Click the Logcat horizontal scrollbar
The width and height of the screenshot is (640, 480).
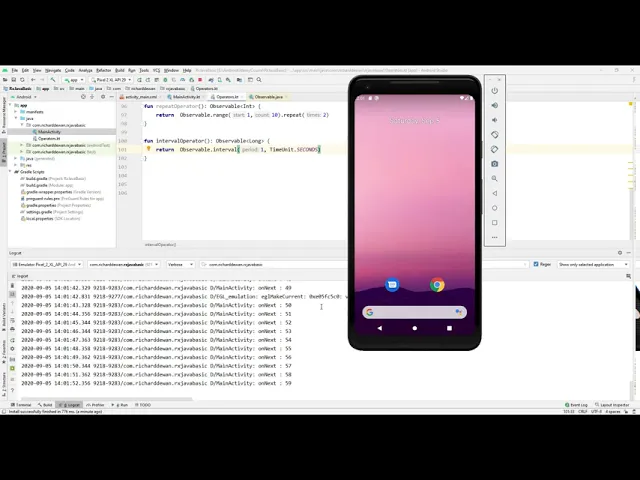(106, 399)
